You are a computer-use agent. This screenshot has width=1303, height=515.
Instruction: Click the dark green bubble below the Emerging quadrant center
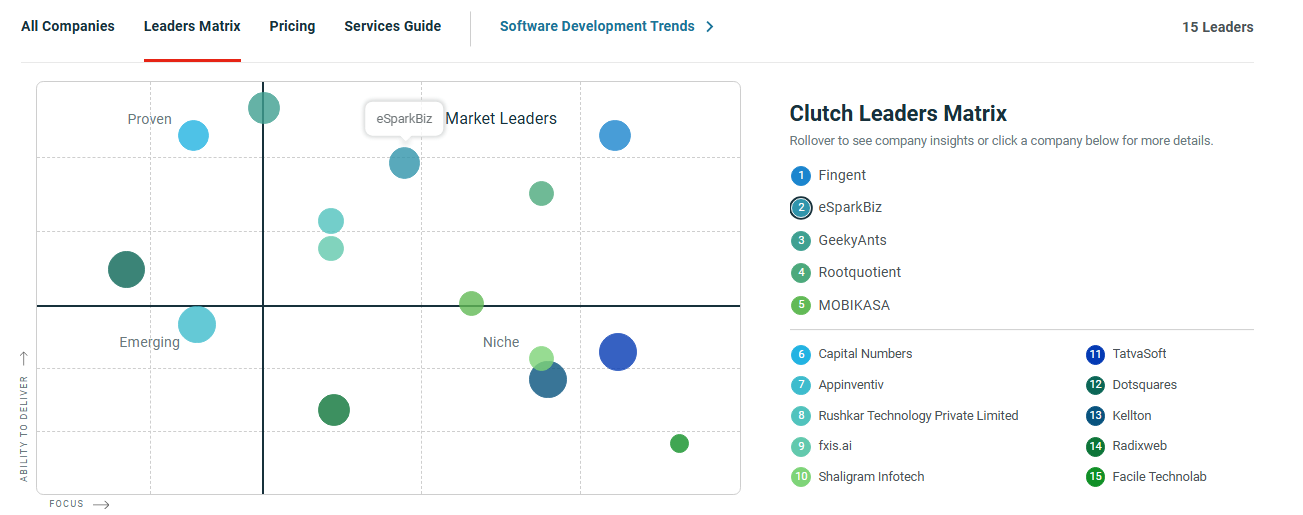coord(334,410)
